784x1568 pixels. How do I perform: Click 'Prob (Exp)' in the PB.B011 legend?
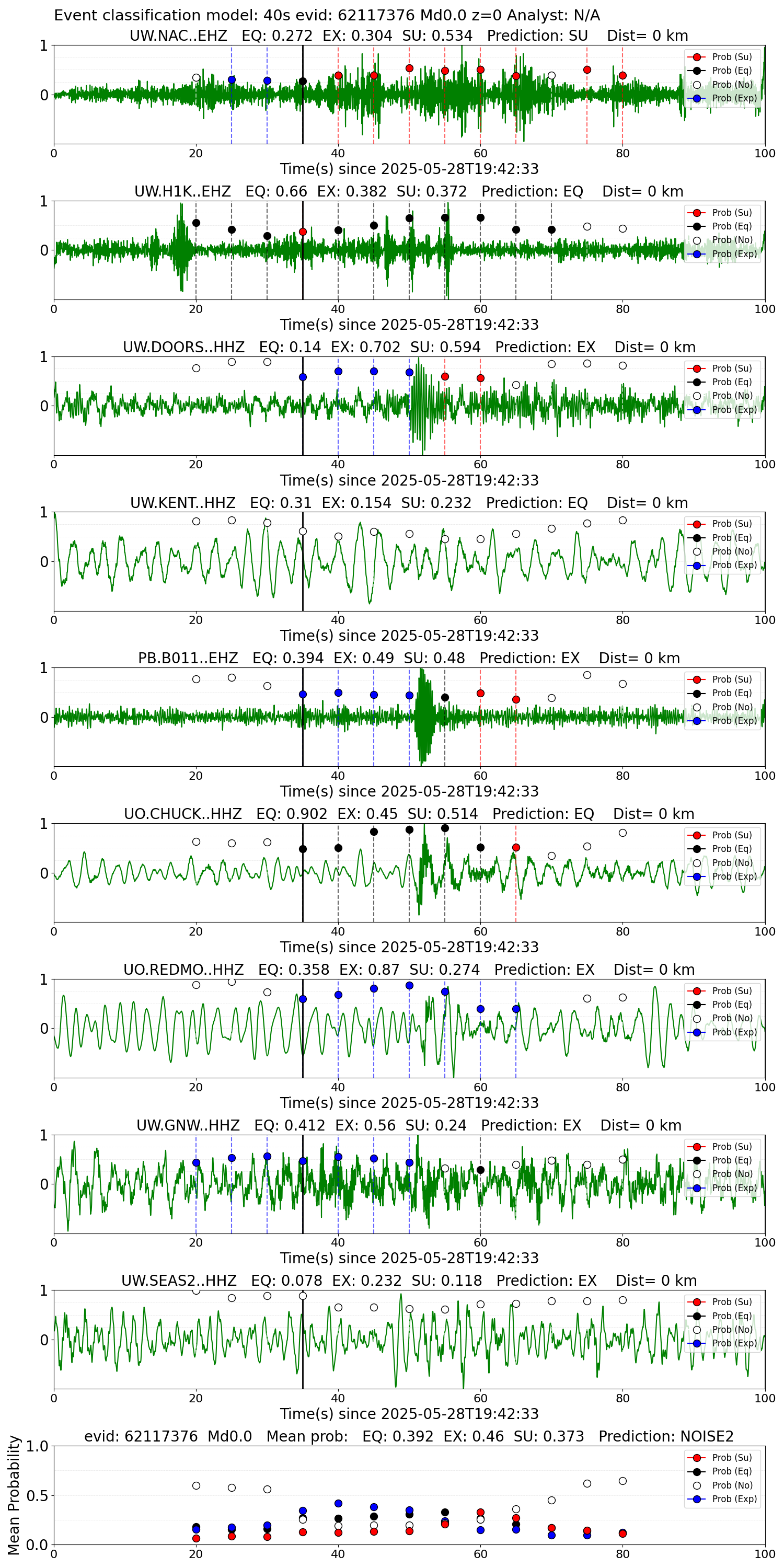click(x=734, y=721)
